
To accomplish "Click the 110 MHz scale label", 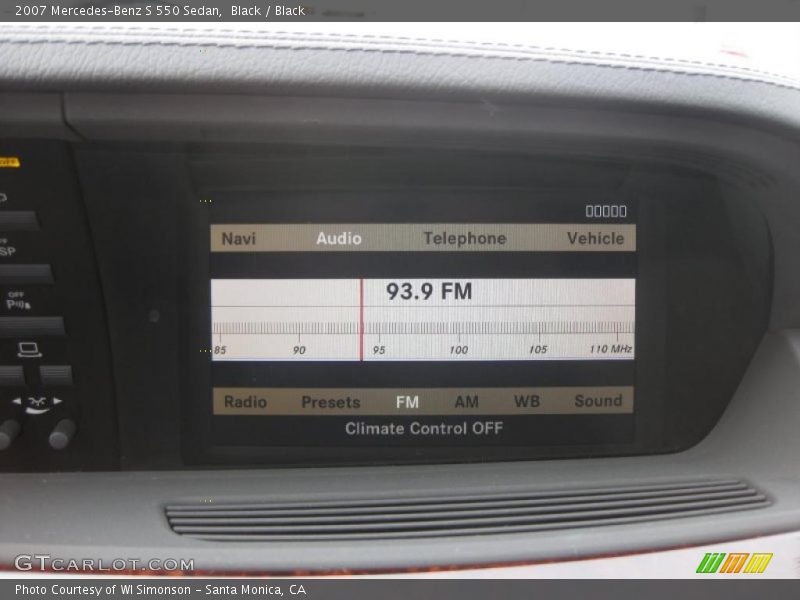I will pos(610,349).
